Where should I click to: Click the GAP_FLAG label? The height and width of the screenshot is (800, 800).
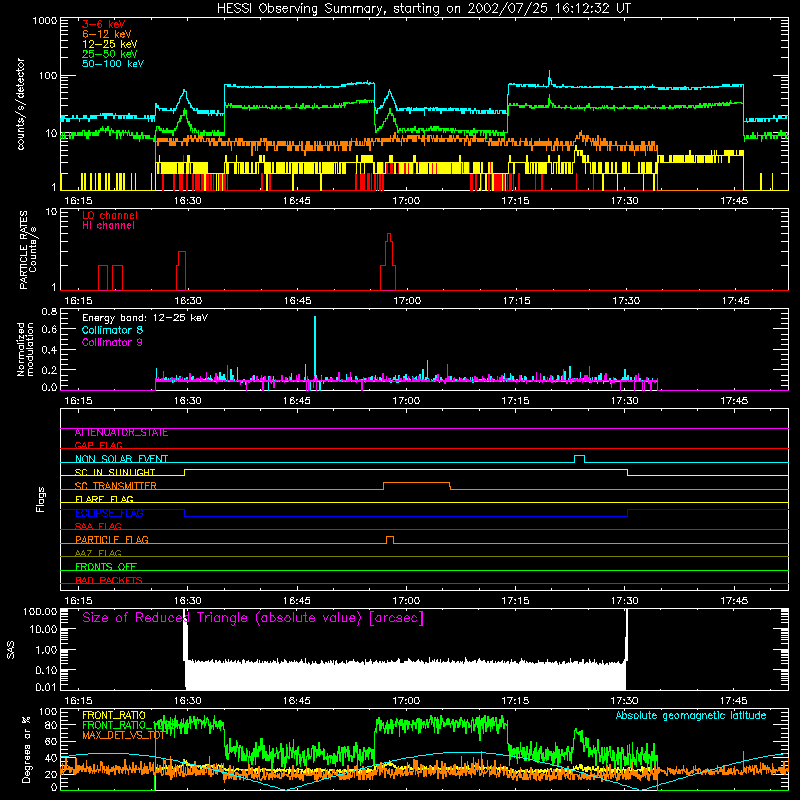(98, 445)
